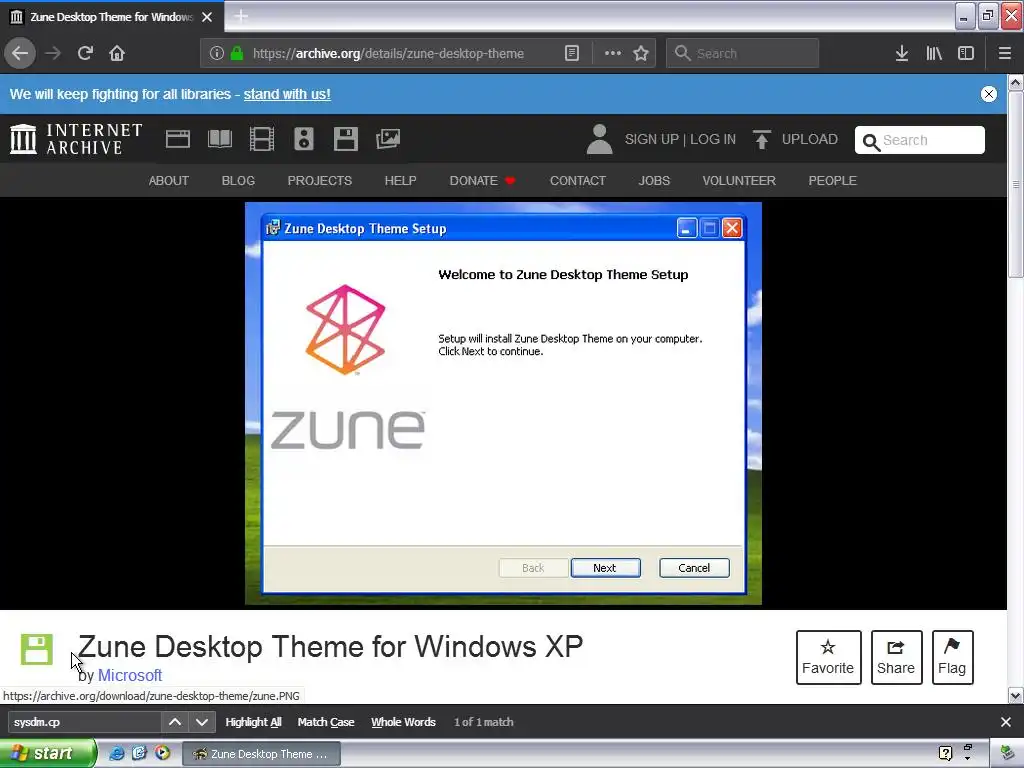Image resolution: width=1024 pixels, height=768 pixels.
Task: Click the LOG IN link
Action: pos(712,139)
